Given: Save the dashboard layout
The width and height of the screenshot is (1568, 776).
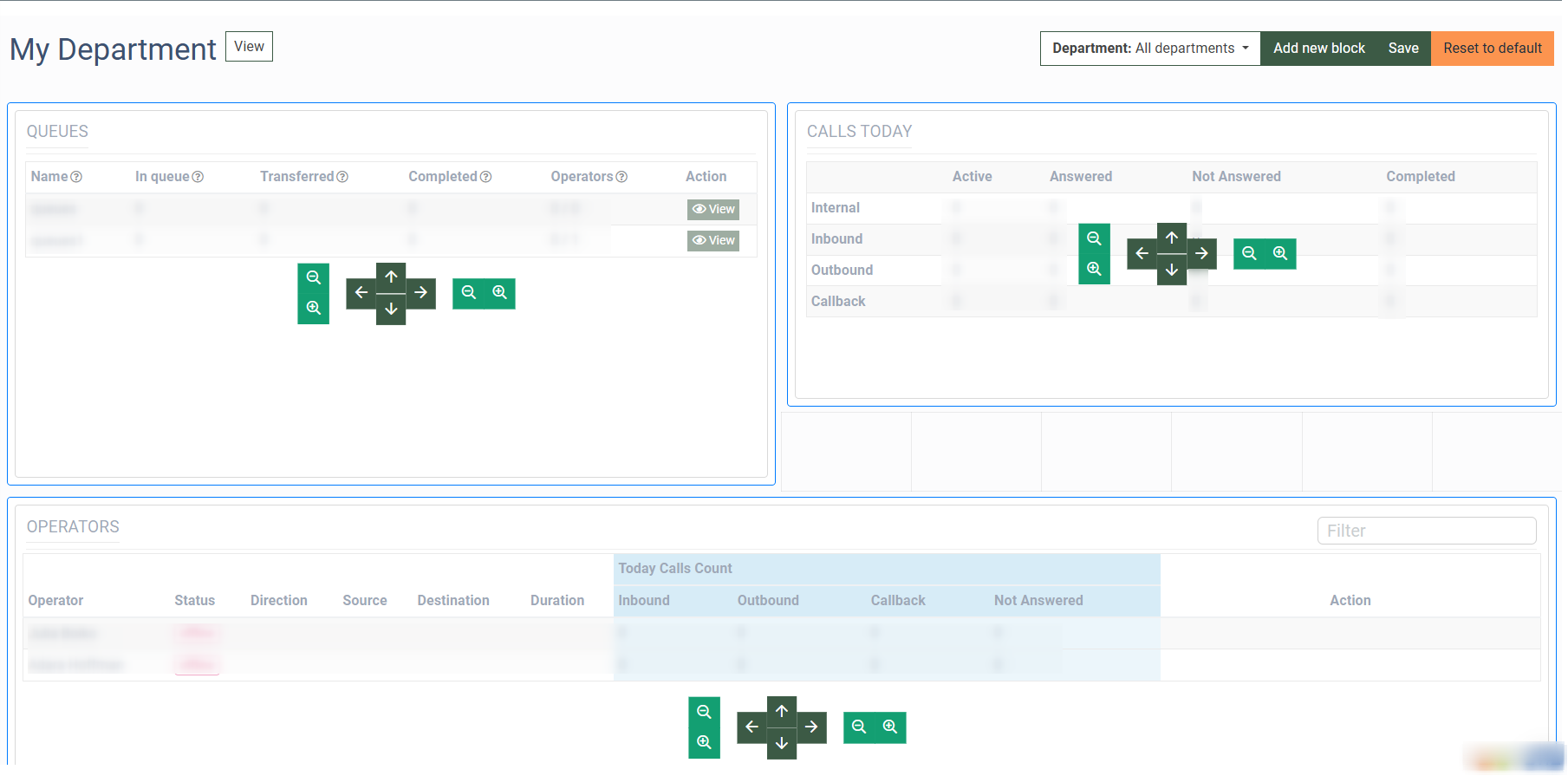Looking at the screenshot, I should point(1402,49).
